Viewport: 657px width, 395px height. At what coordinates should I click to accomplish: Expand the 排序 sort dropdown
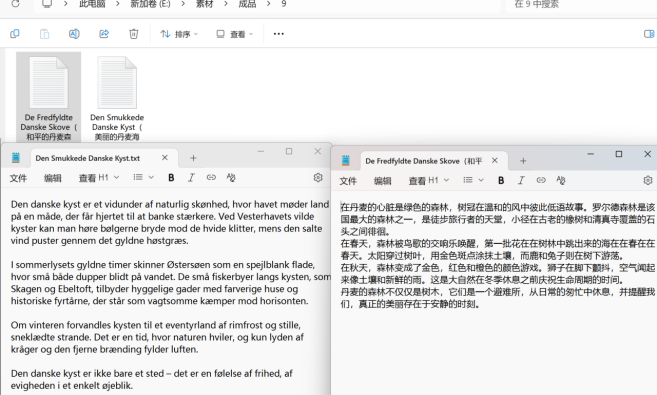(179, 34)
